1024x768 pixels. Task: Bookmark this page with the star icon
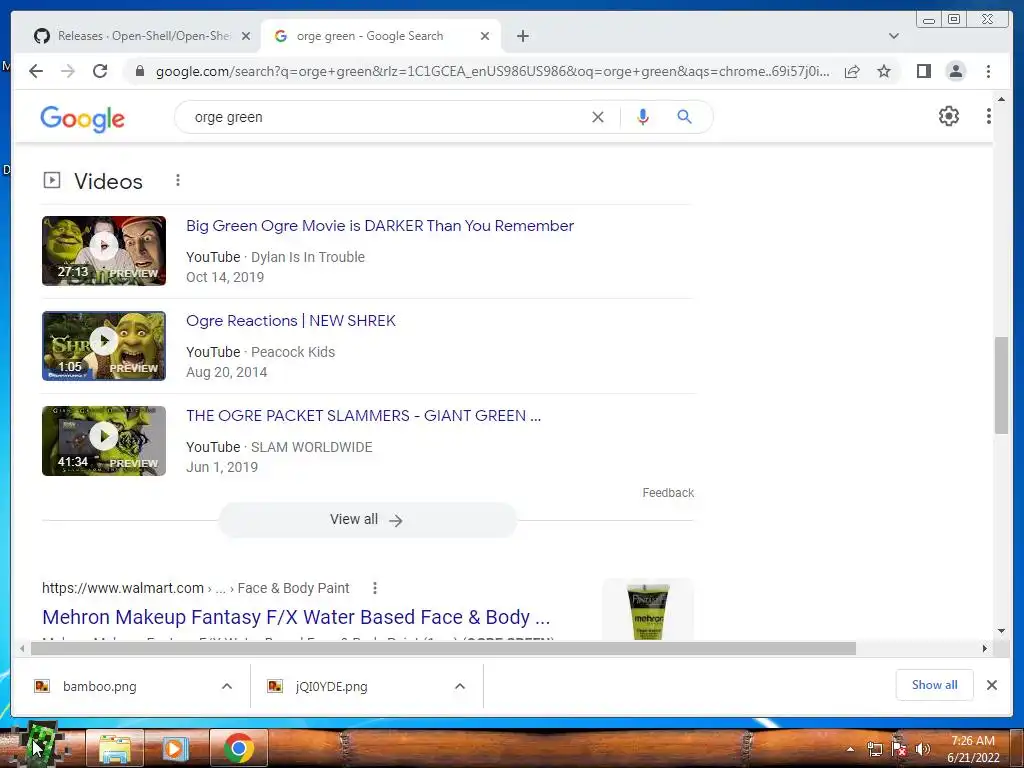coord(884,71)
